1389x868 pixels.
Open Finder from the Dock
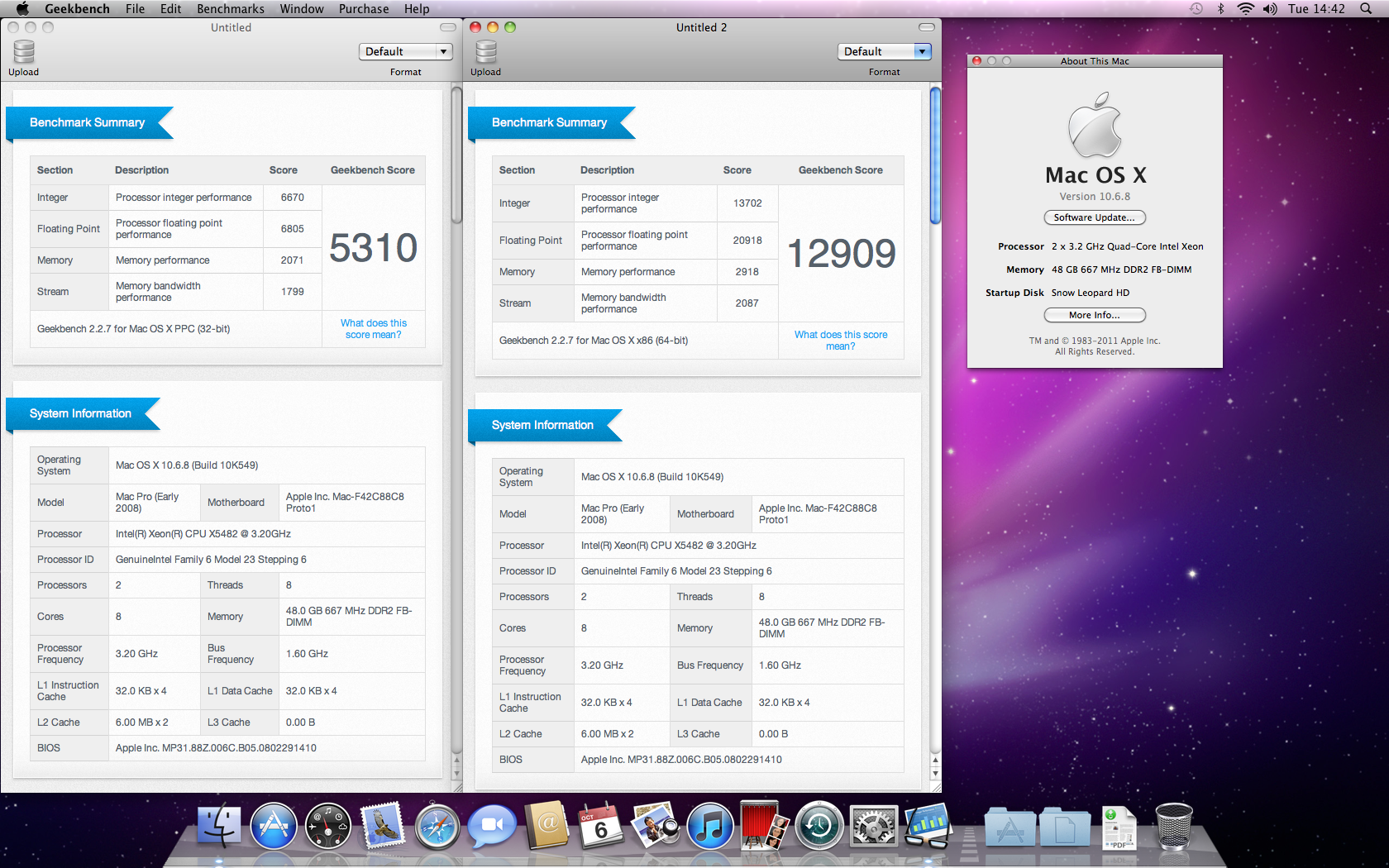(219, 827)
